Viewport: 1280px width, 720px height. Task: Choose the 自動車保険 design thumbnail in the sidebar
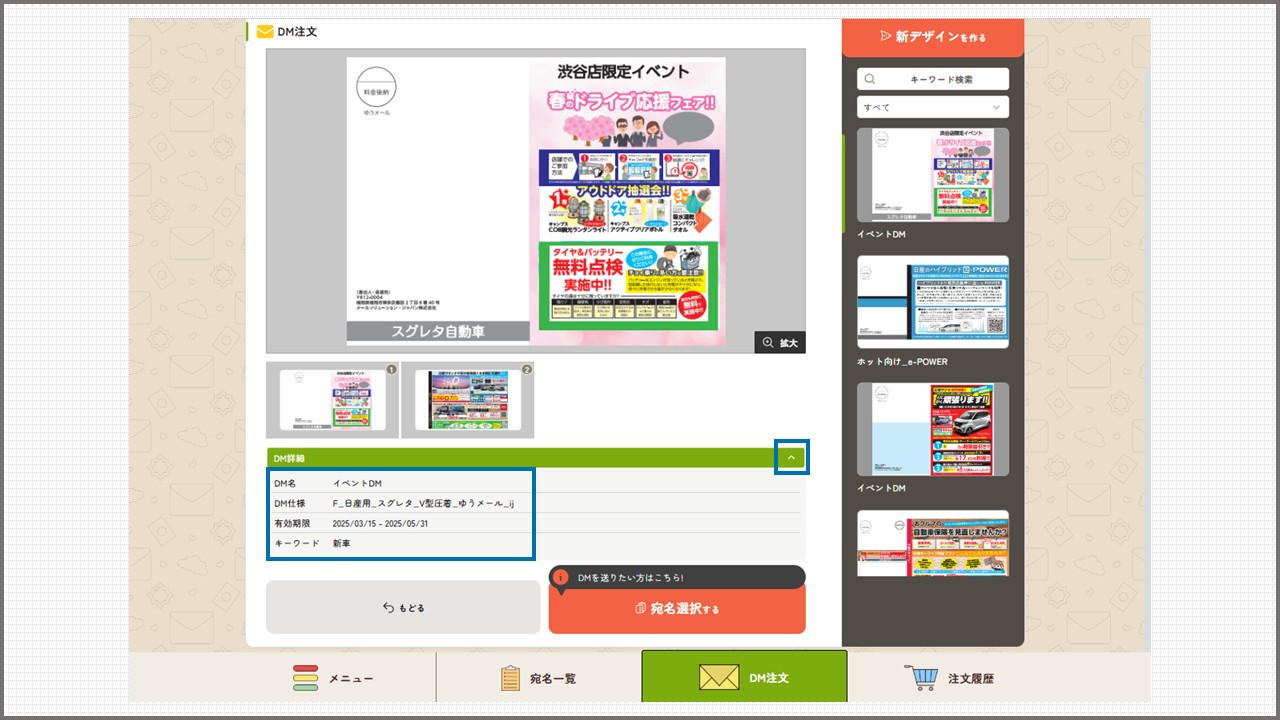point(933,543)
